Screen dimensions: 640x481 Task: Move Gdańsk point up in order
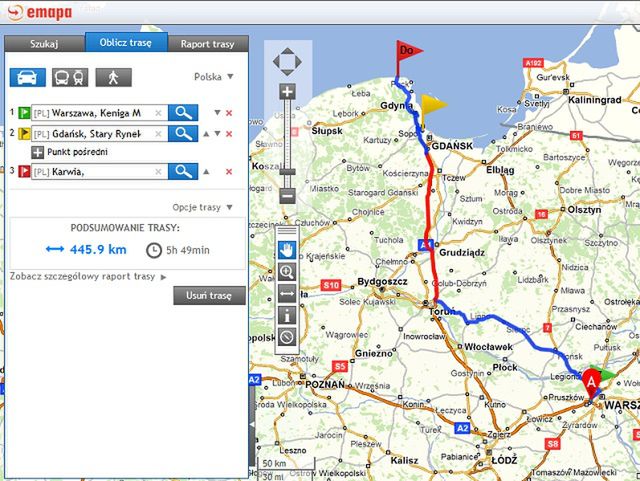[x=207, y=134]
